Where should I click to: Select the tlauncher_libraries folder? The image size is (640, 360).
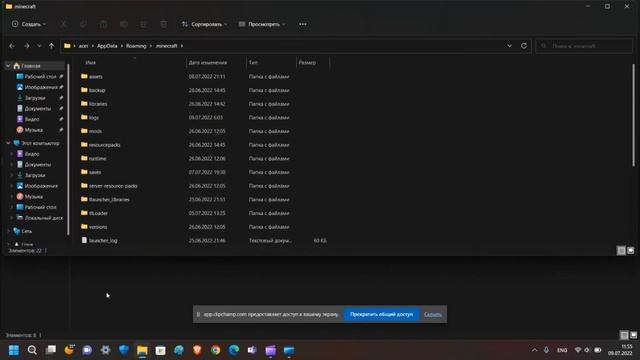(109, 200)
